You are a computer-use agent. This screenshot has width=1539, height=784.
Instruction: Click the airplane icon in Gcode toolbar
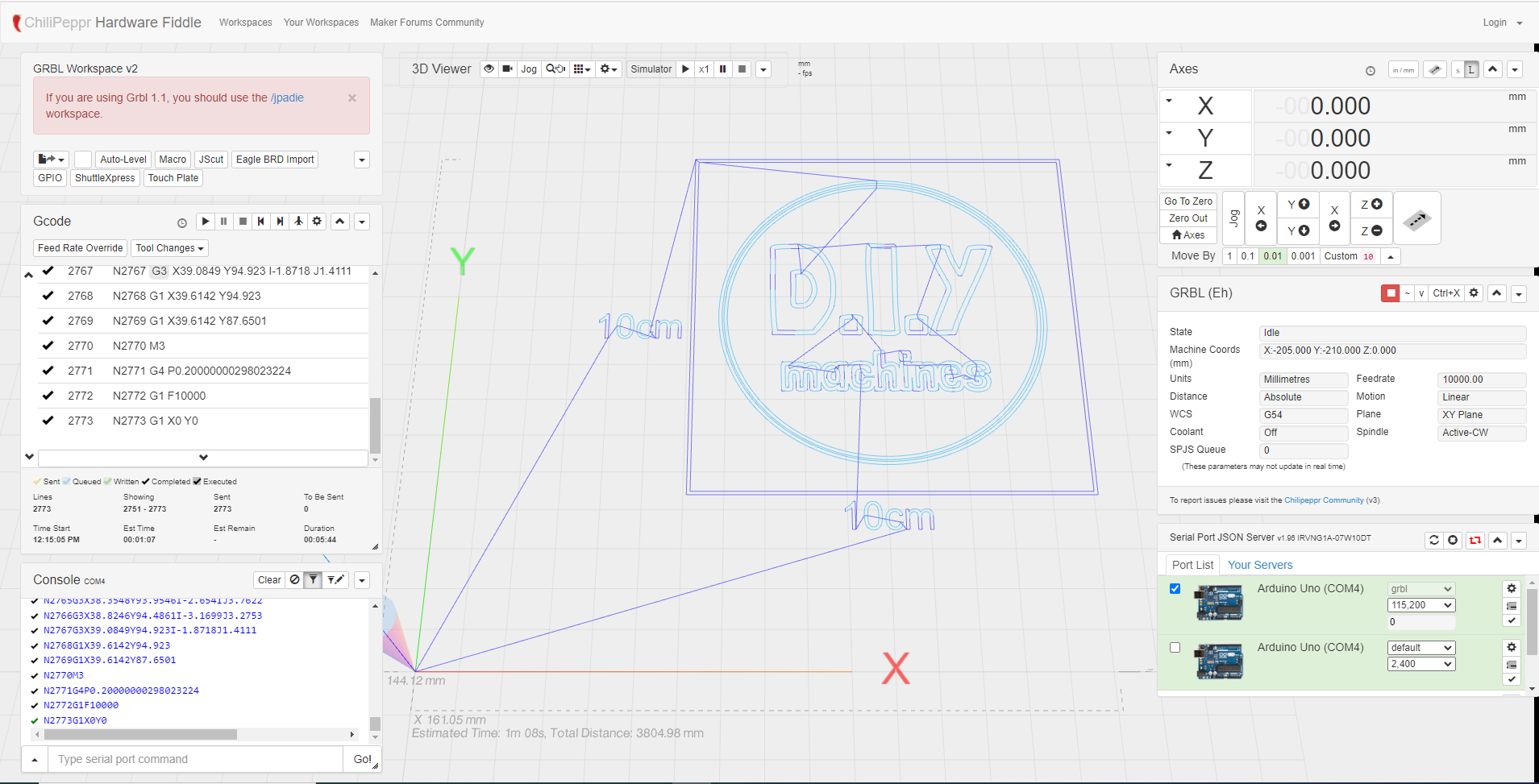298,221
